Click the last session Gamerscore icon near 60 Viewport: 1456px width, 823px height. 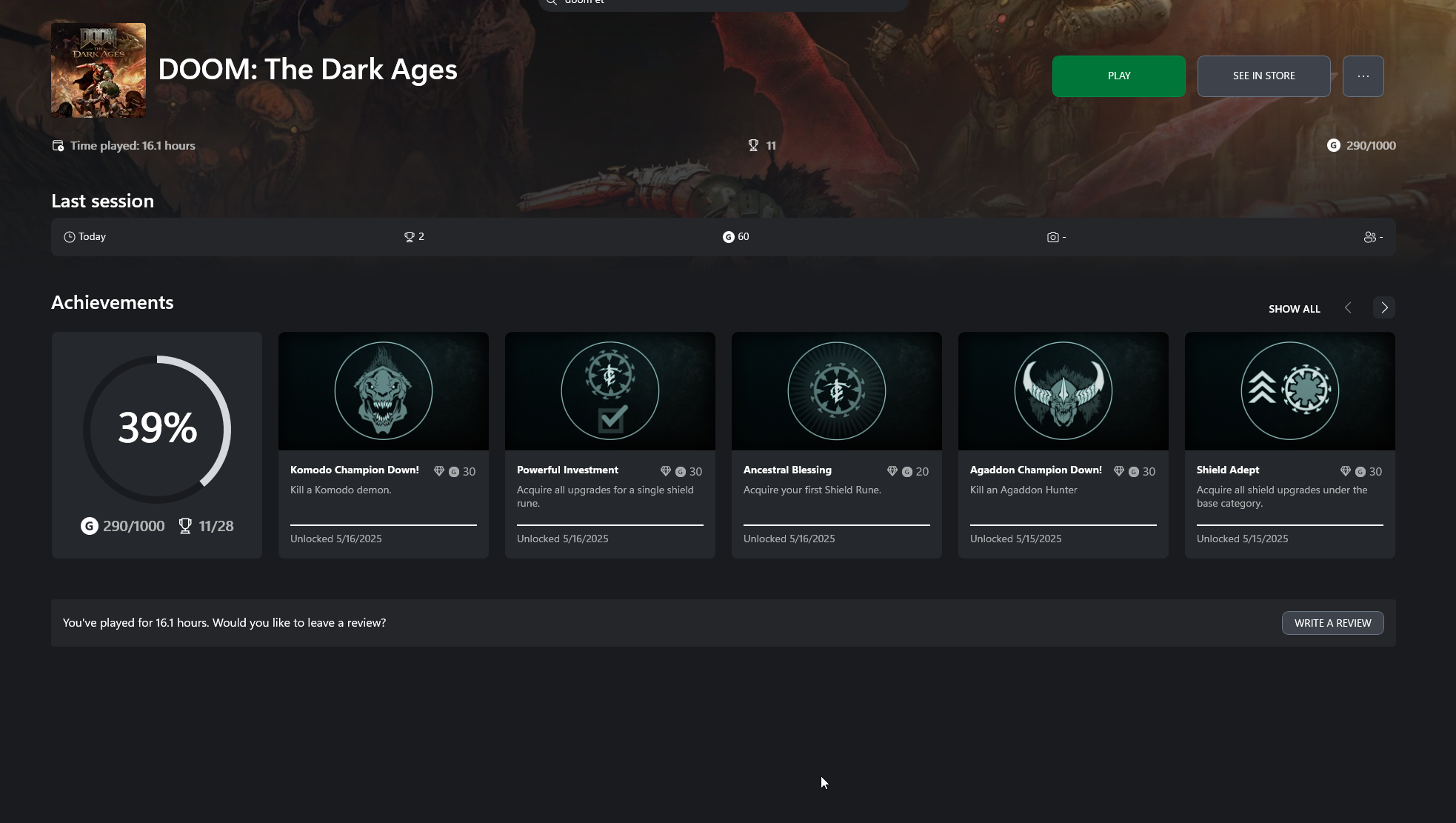728,237
